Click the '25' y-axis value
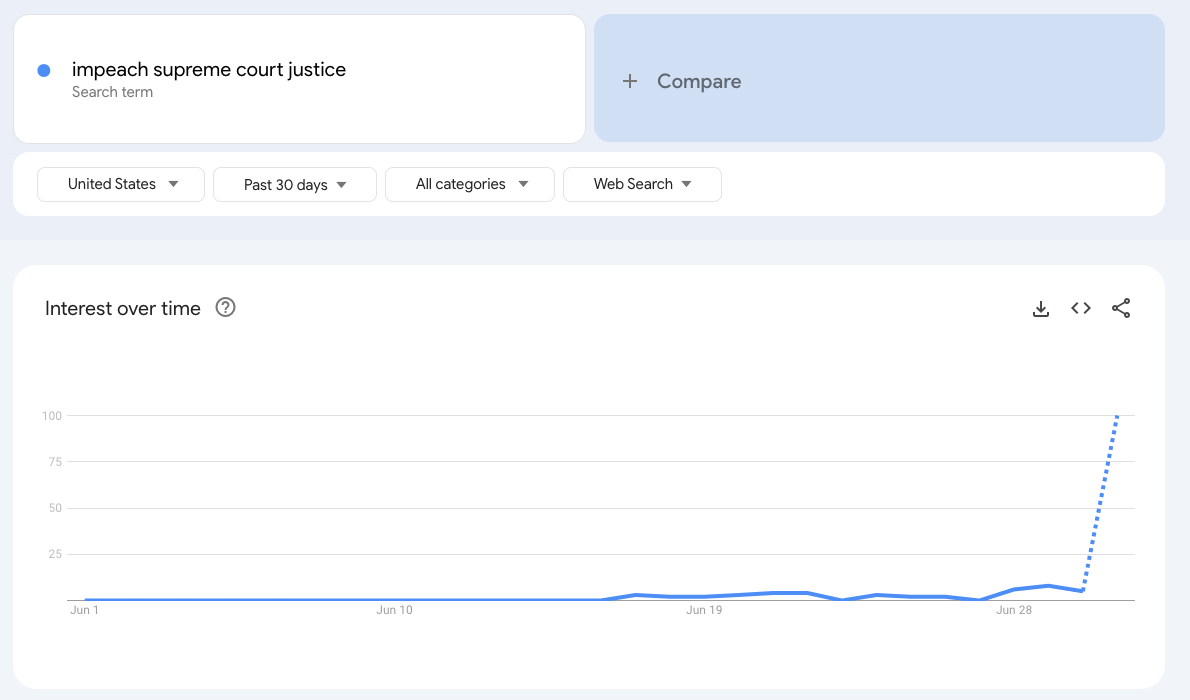The image size is (1190, 700). pyautogui.click(x=55, y=554)
